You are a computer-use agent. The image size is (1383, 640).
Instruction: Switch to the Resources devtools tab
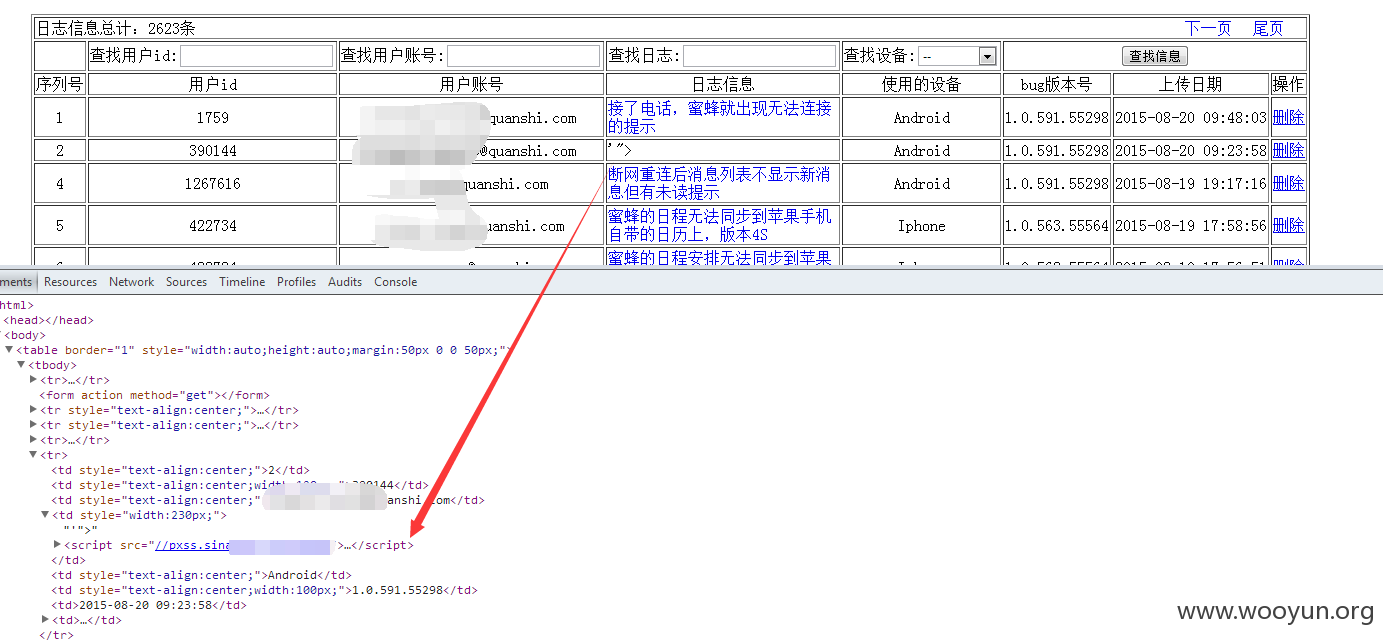71,282
